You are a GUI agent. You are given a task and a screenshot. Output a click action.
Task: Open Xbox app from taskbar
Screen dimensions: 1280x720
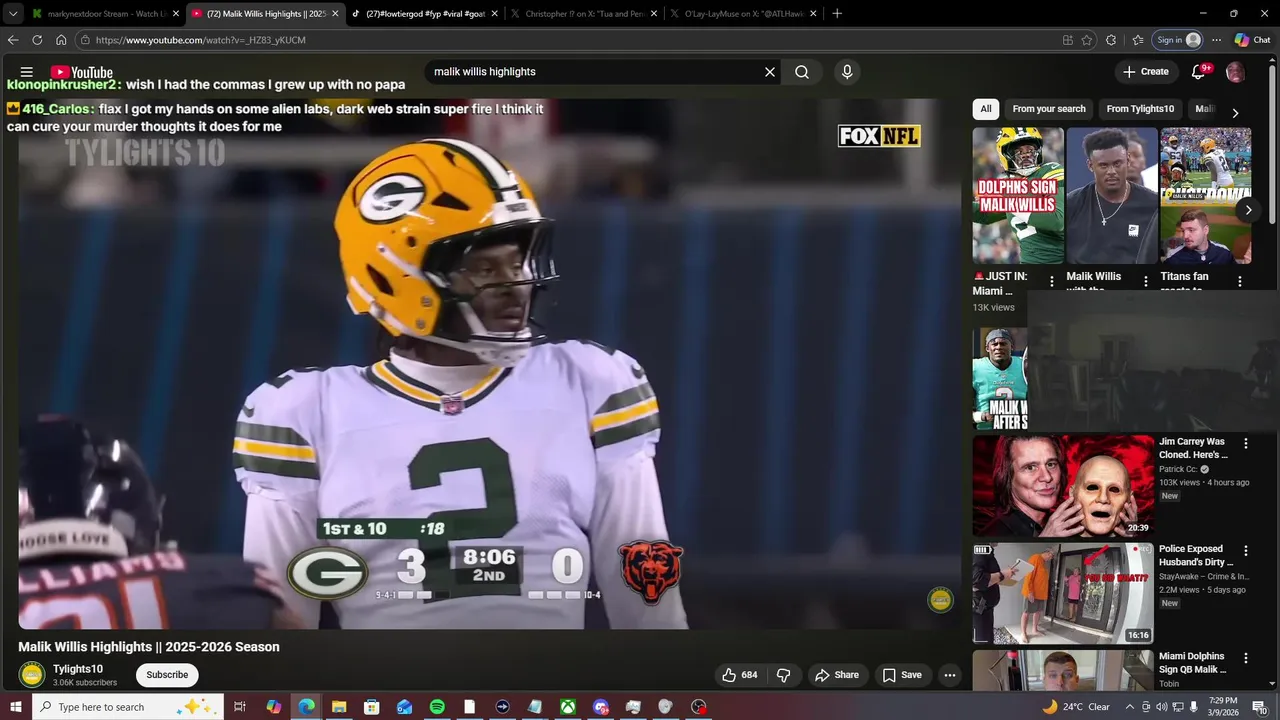568,707
